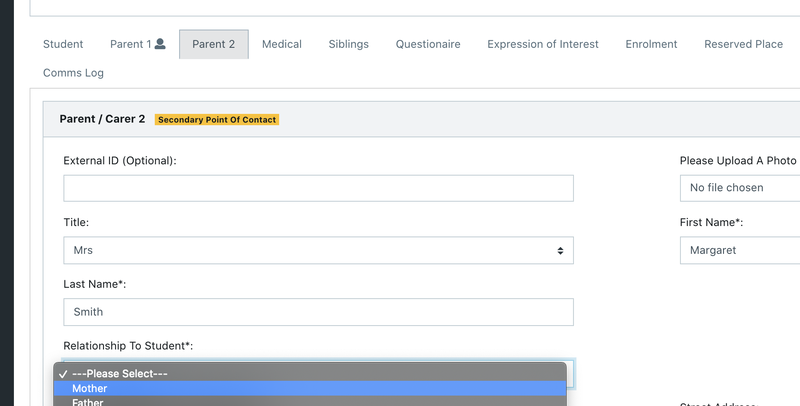800x406 pixels.
Task: Switch to the Student tab
Action: coord(63,44)
